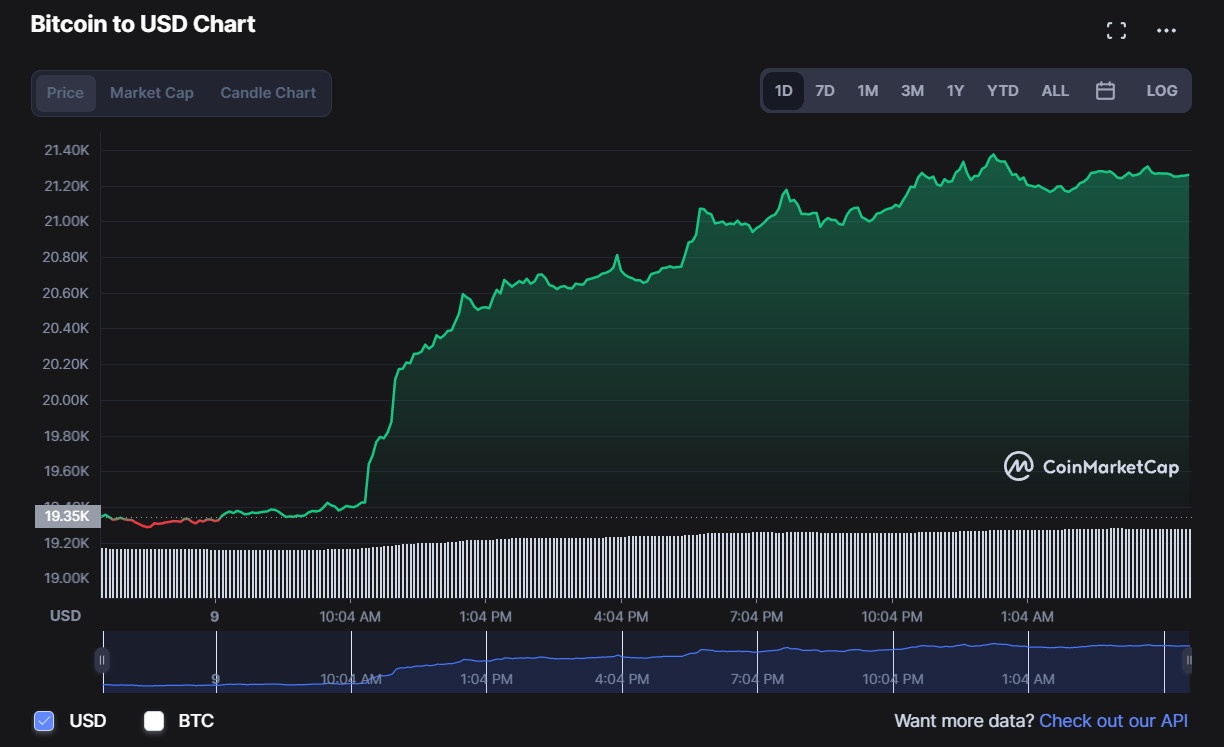Screen dimensions: 1224x747
Task: Select the YTD time range
Action: (x=1002, y=90)
